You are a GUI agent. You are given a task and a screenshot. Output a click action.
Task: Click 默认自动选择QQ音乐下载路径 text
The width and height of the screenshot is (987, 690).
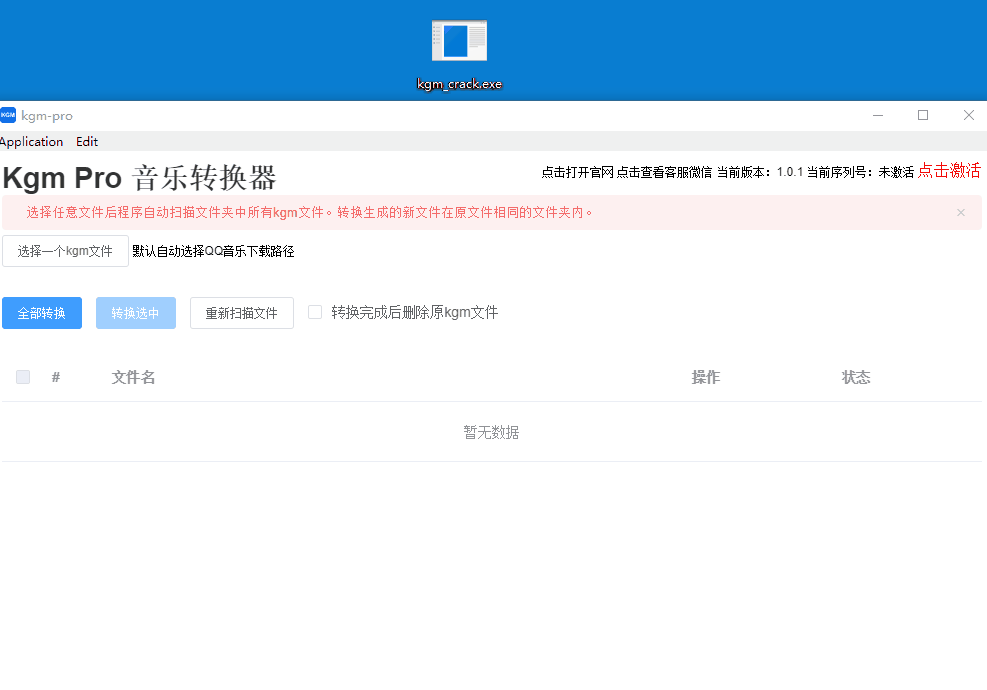213,251
